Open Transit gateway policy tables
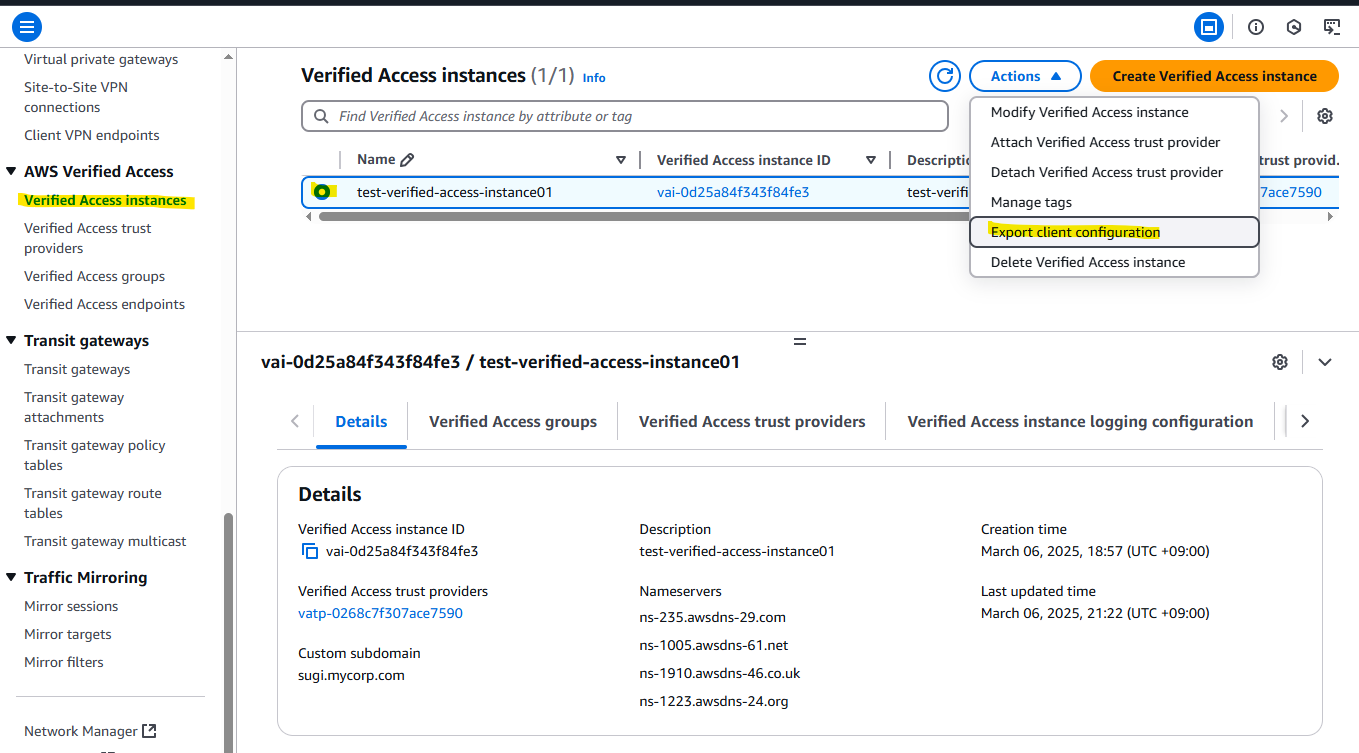The image size is (1359, 753). pyautogui.click(x=95, y=455)
